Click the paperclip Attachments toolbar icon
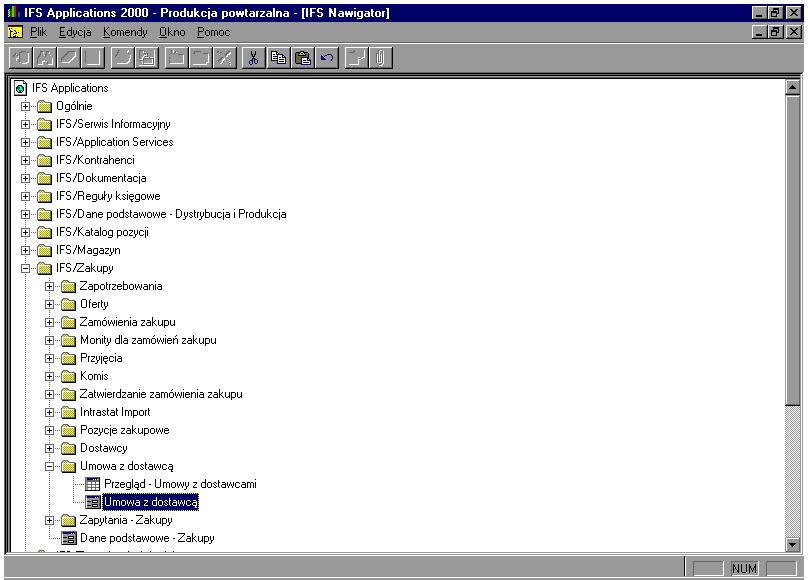 (x=380, y=58)
